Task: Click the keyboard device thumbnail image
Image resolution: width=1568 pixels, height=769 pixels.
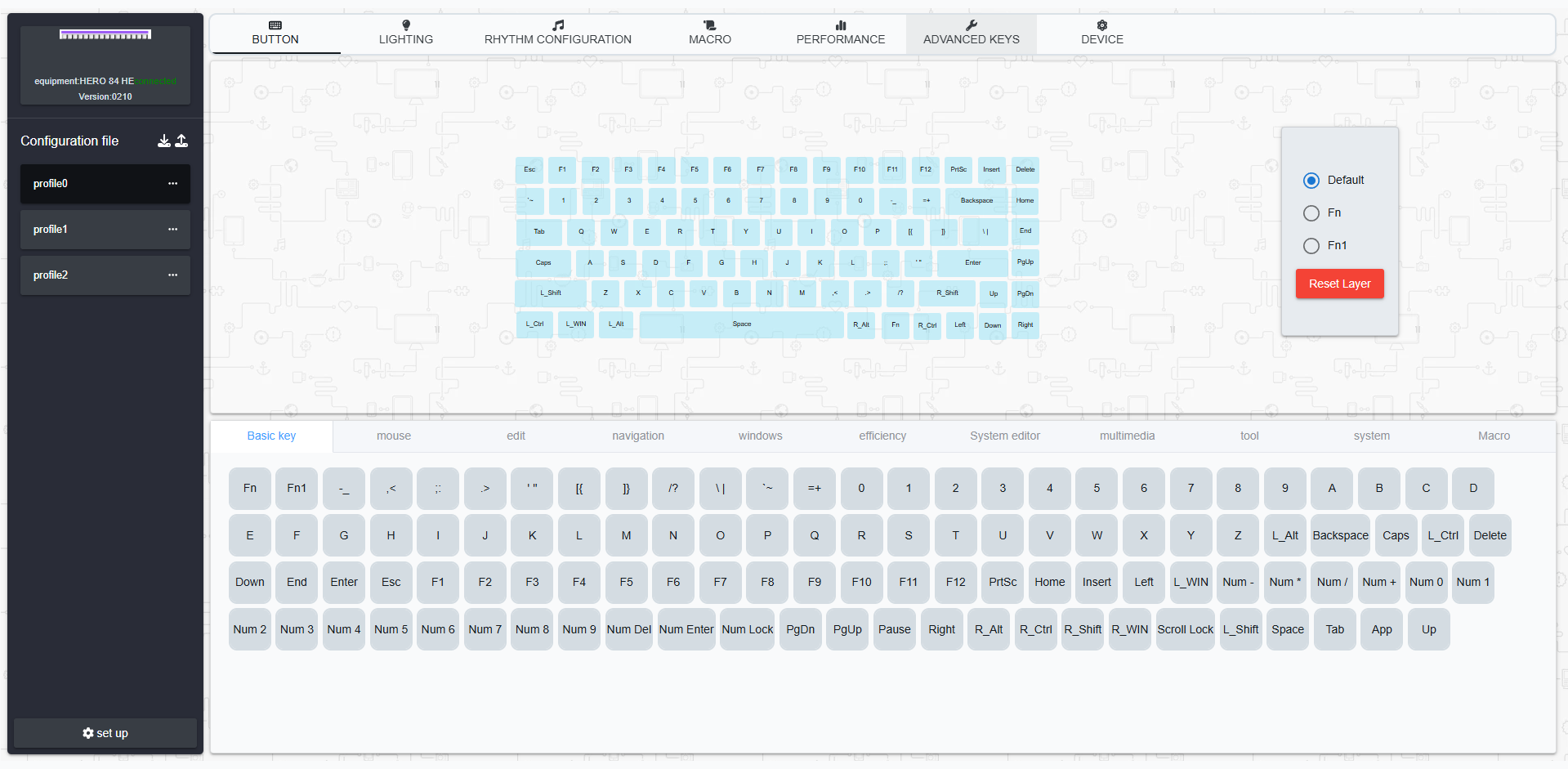Action: click(105, 35)
